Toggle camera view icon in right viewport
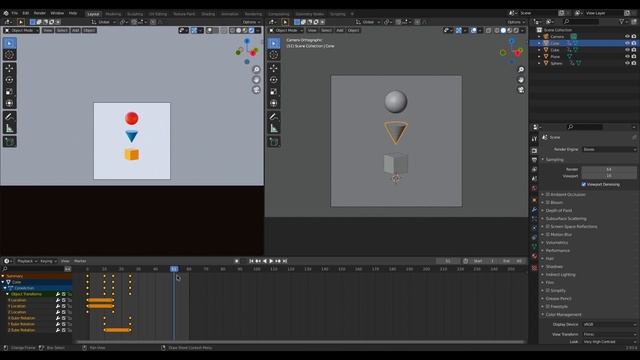The width and height of the screenshot is (640, 360). tap(521, 90)
